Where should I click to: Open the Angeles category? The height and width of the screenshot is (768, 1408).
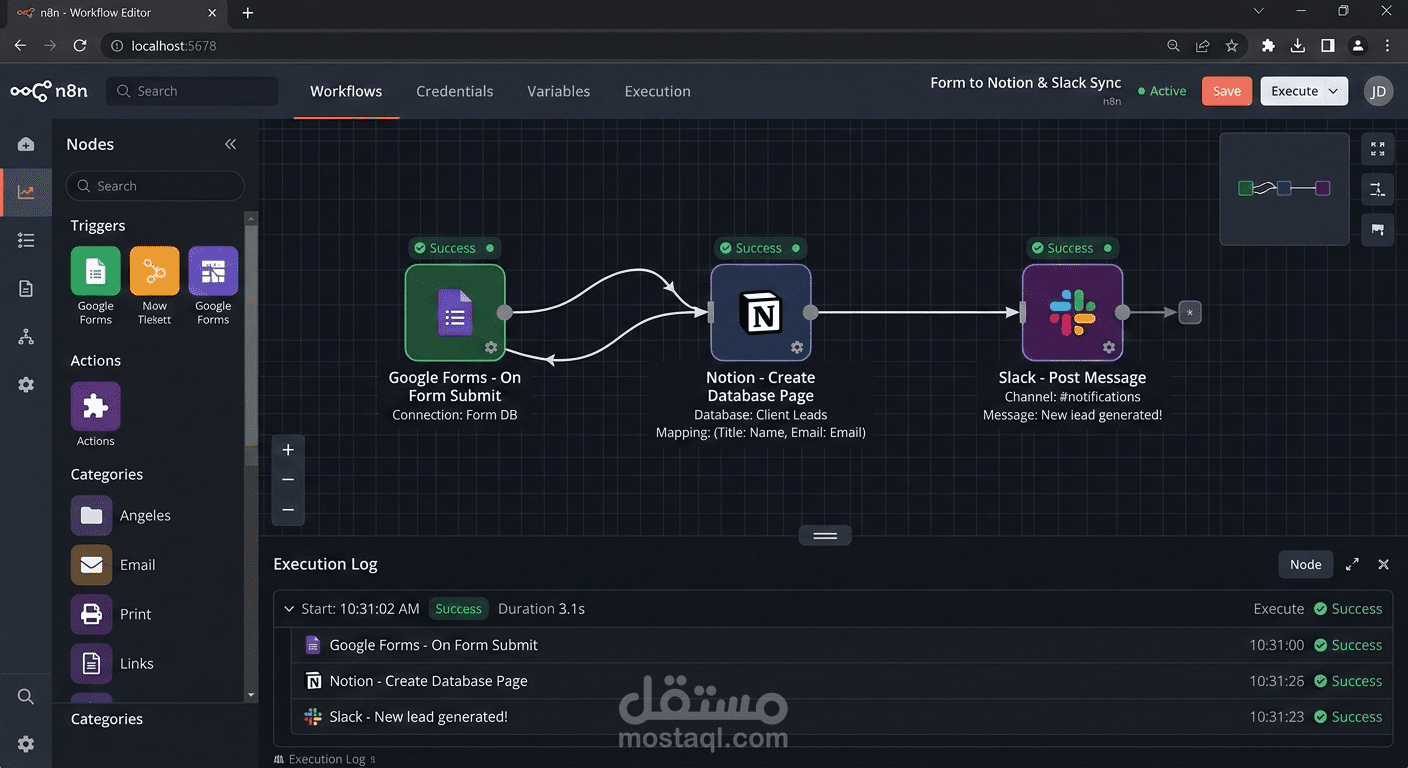pos(121,515)
